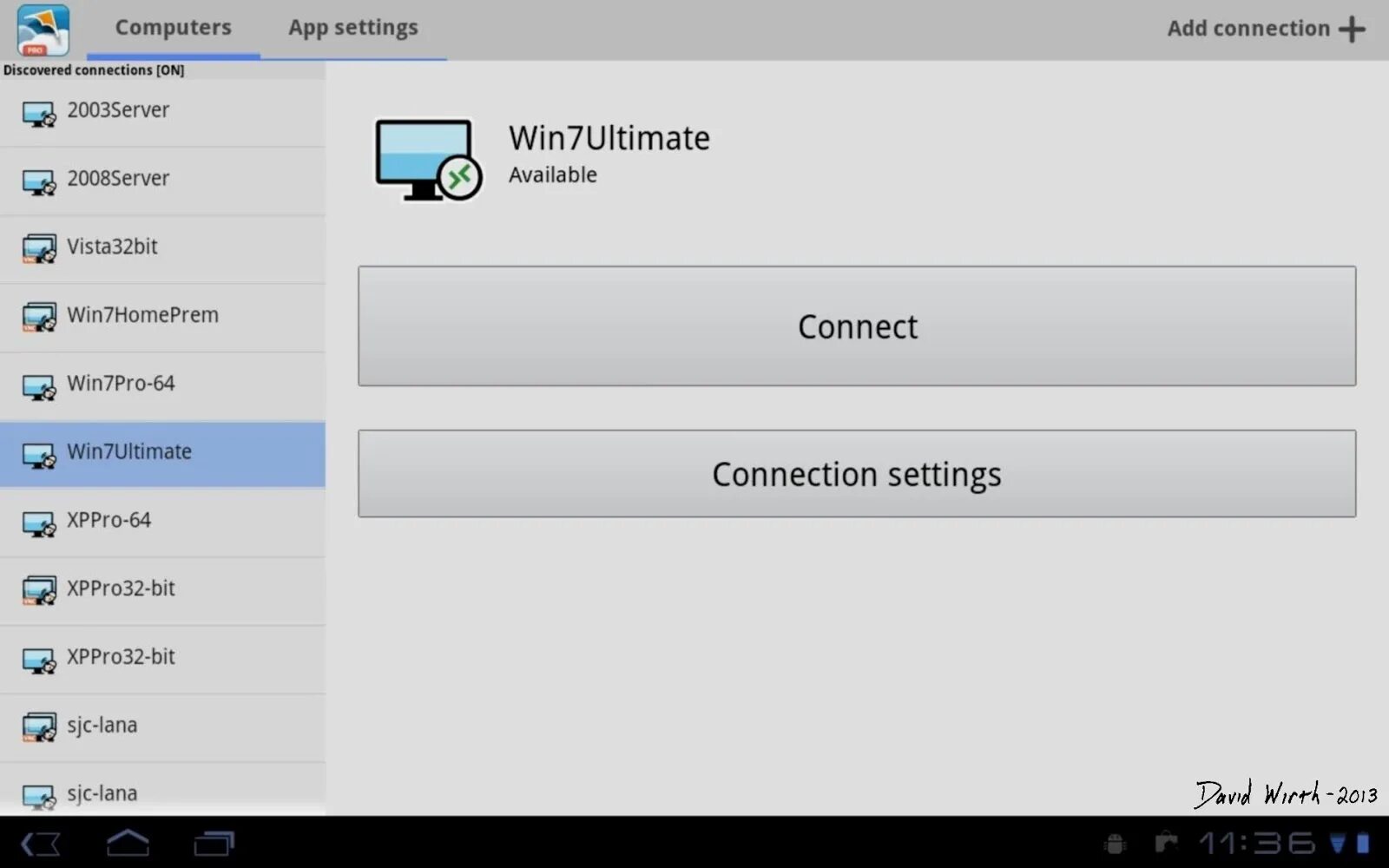Image resolution: width=1389 pixels, height=868 pixels.
Task: Open the App settings tab
Action: coord(353,28)
